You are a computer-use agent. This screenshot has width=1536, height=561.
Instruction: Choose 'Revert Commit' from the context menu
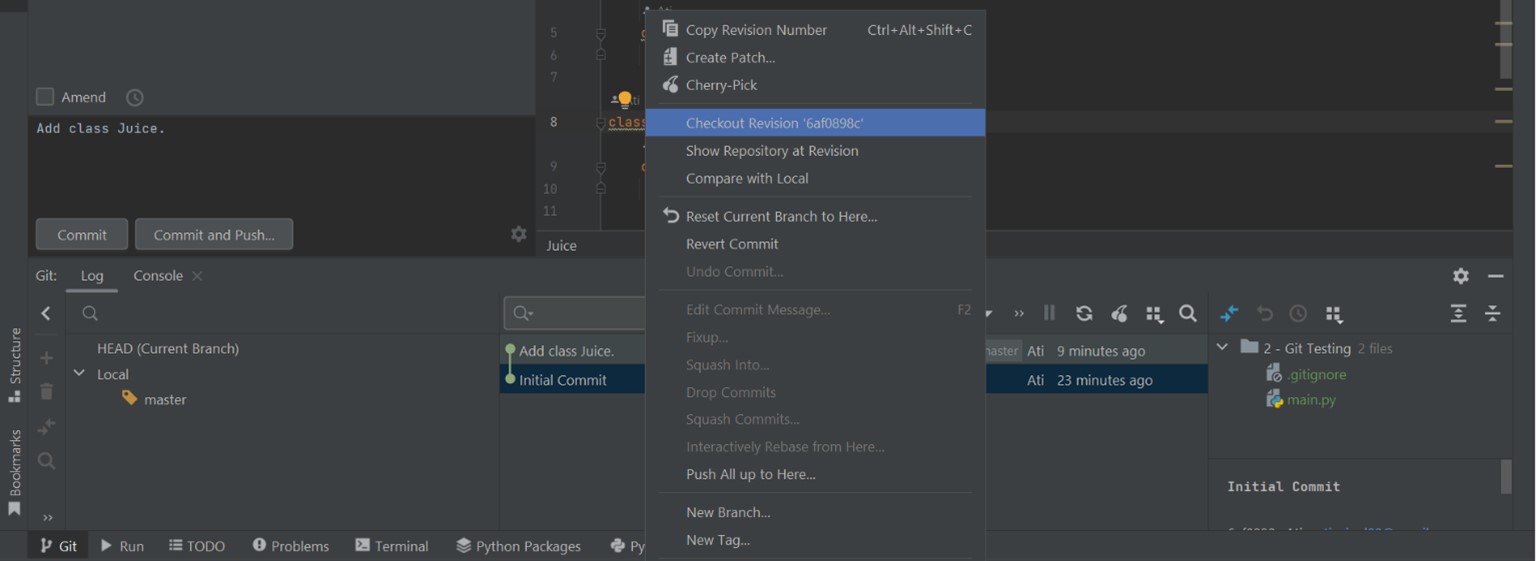(x=732, y=244)
